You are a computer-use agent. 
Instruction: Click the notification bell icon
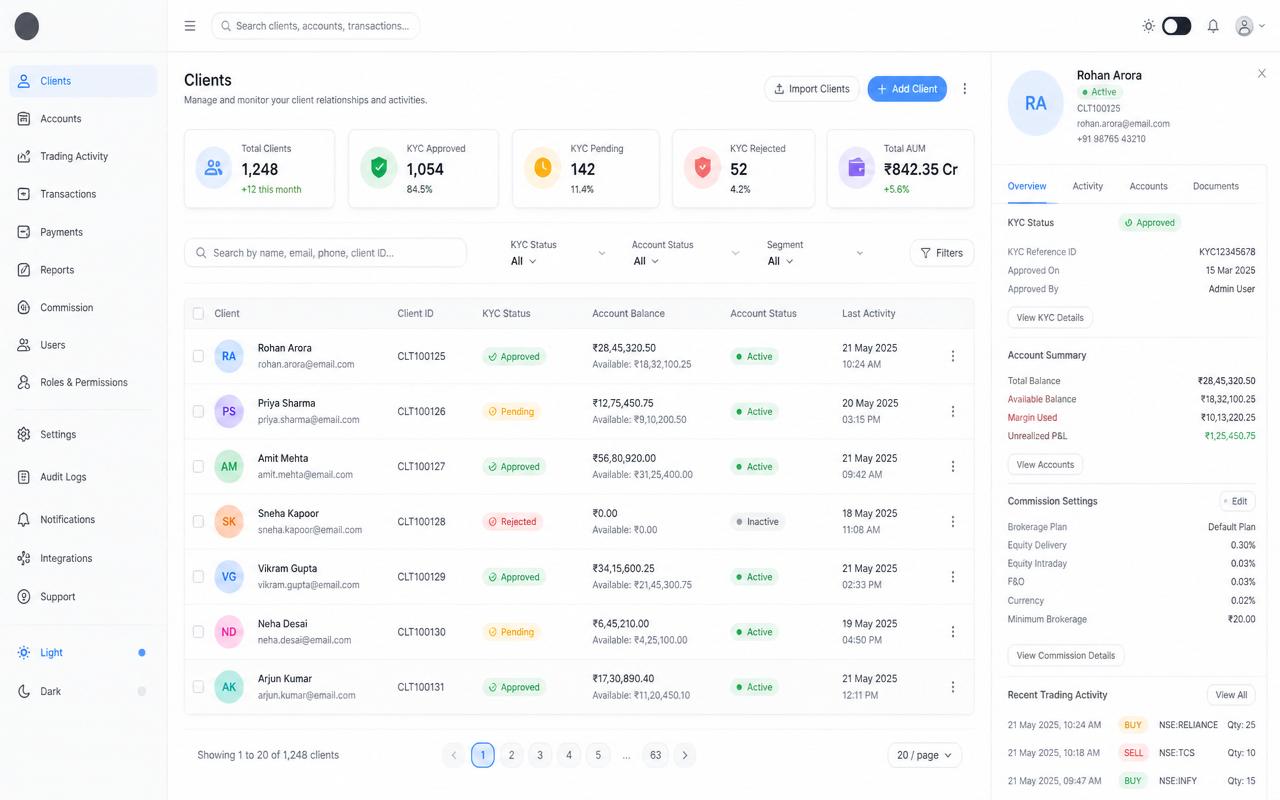click(1213, 26)
